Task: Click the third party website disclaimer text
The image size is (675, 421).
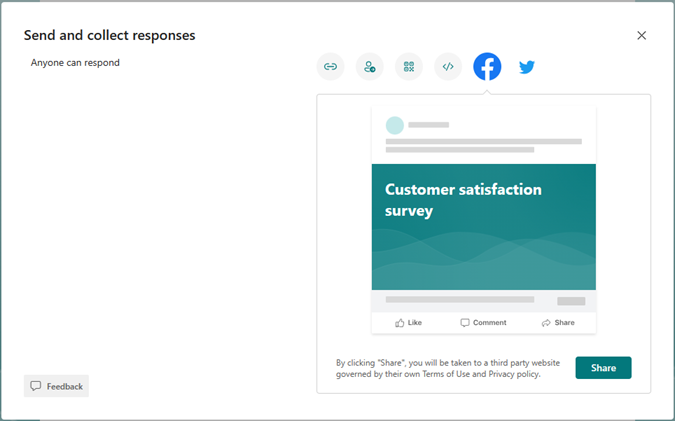Action: click(x=448, y=368)
